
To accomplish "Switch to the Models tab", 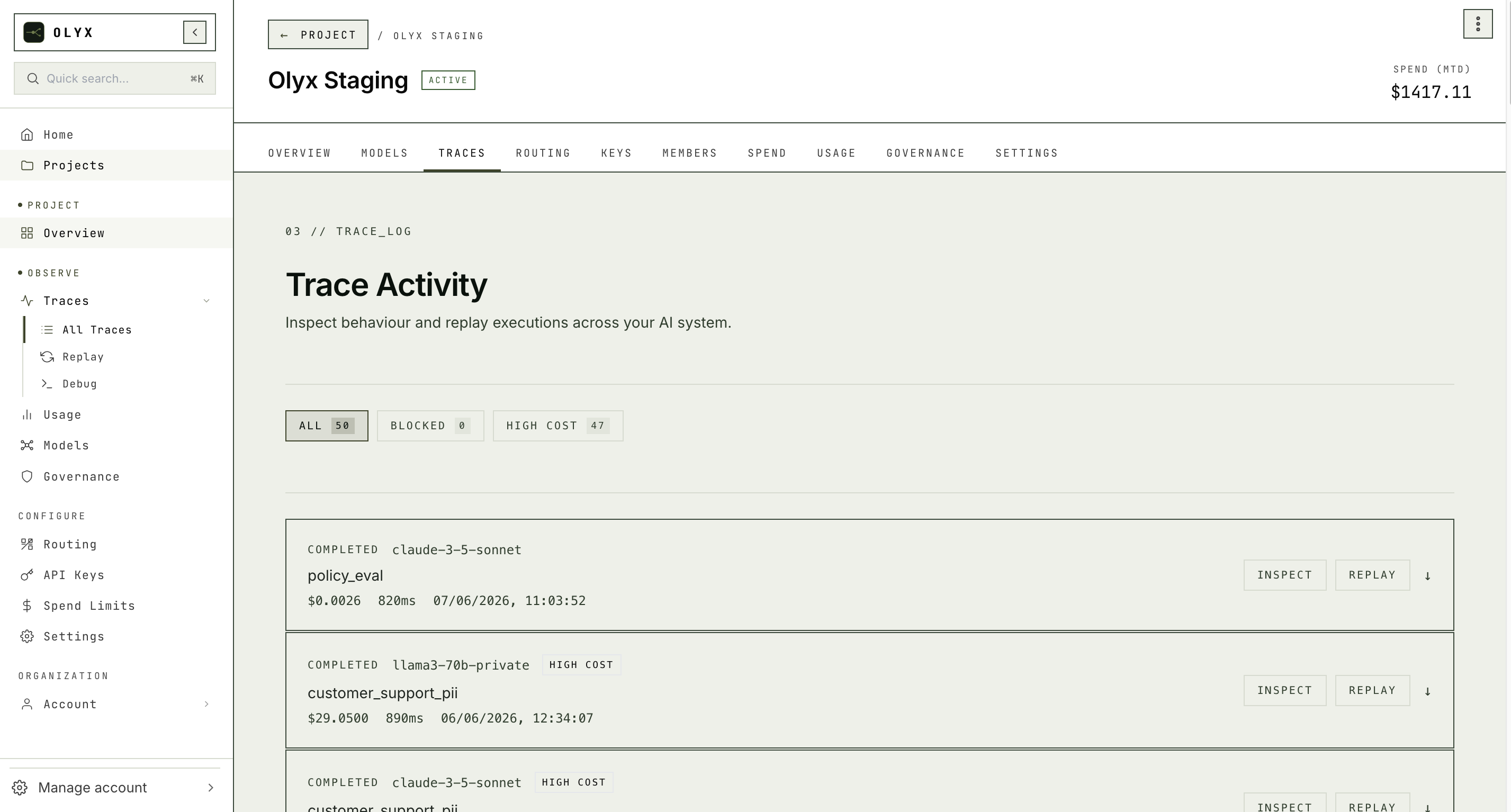I will tap(385, 153).
